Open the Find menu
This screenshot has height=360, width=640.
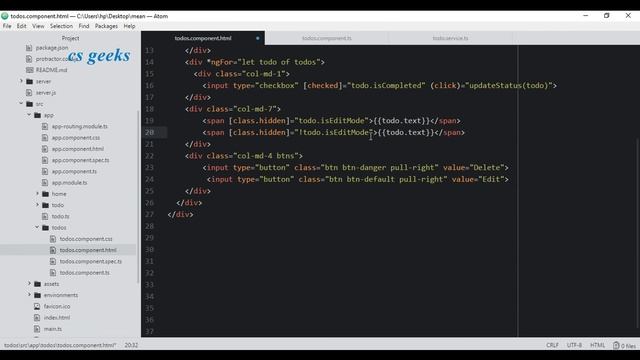(84, 26)
